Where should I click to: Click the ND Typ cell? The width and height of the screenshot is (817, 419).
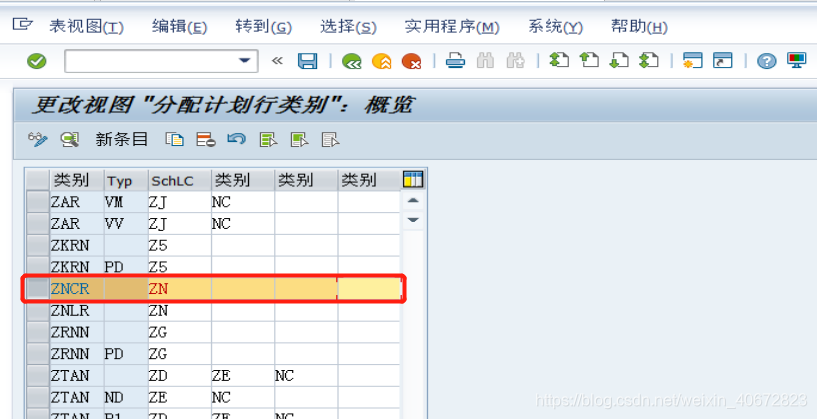point(126,397)
